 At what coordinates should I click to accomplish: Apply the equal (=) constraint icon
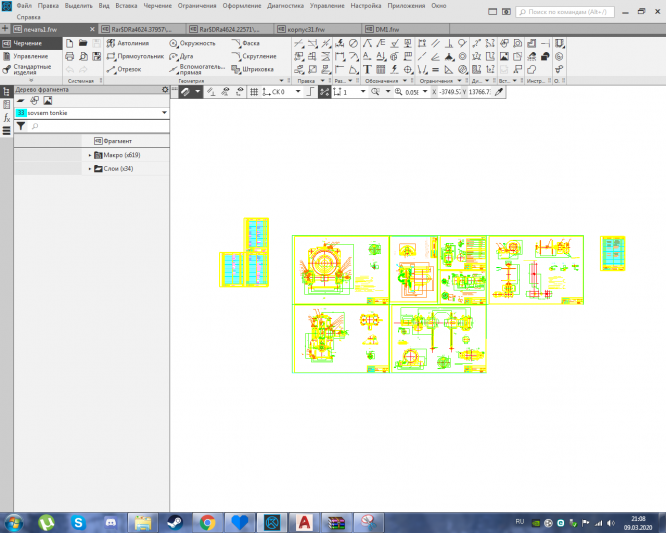(x=436, y=69)
